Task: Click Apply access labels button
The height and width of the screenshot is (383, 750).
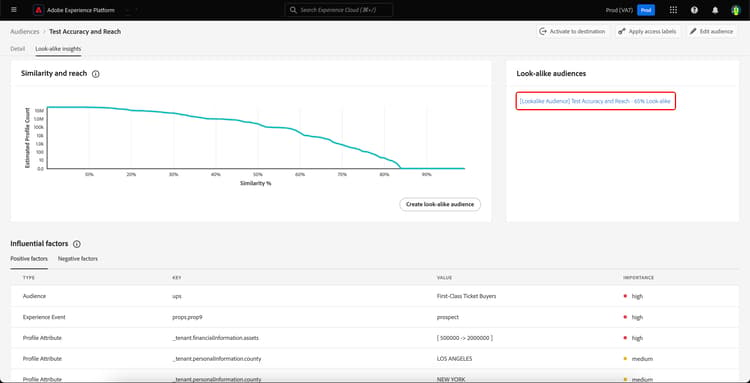Action: (648, 32)
